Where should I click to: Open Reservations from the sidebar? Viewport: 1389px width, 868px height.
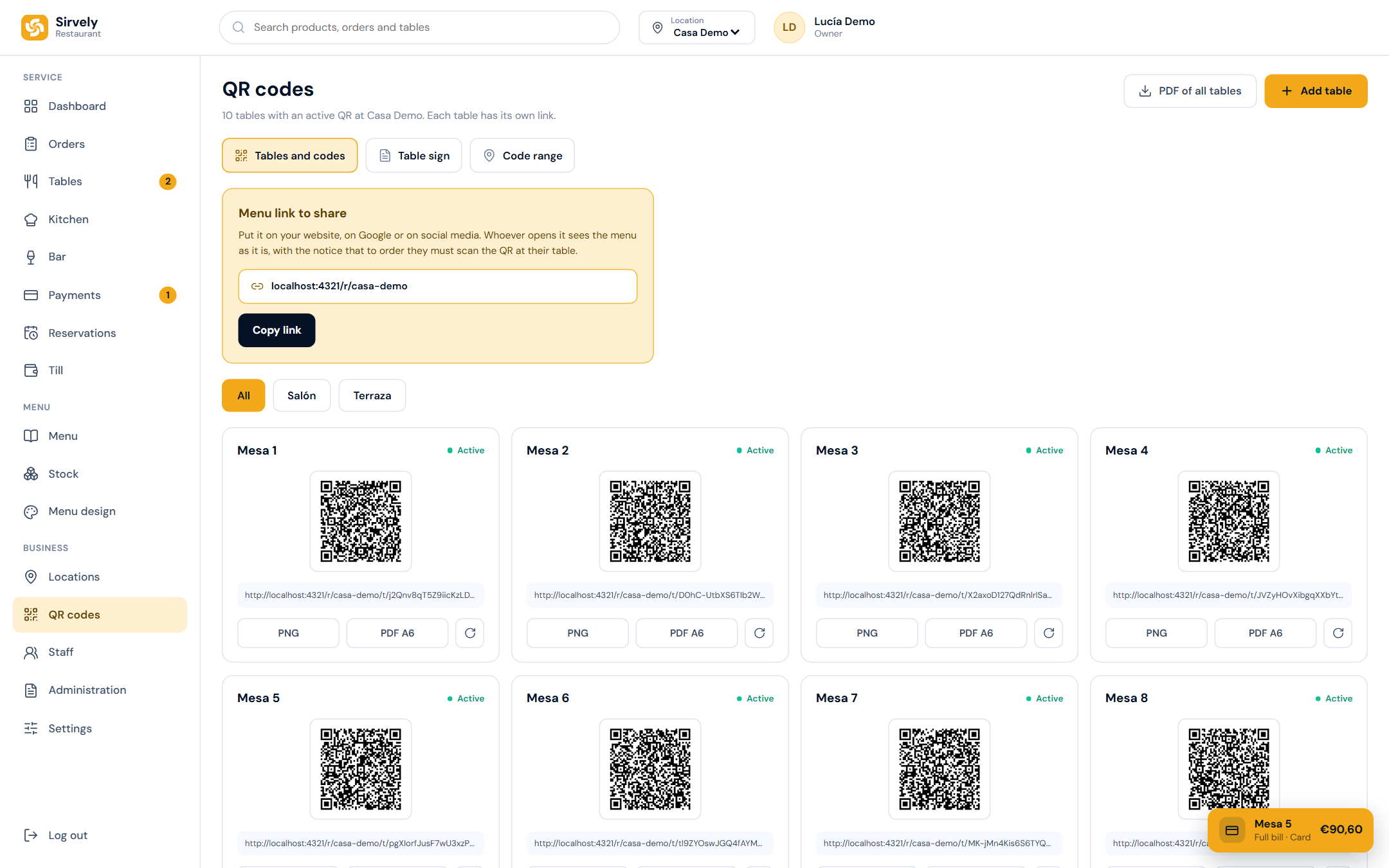coord(100,333)
